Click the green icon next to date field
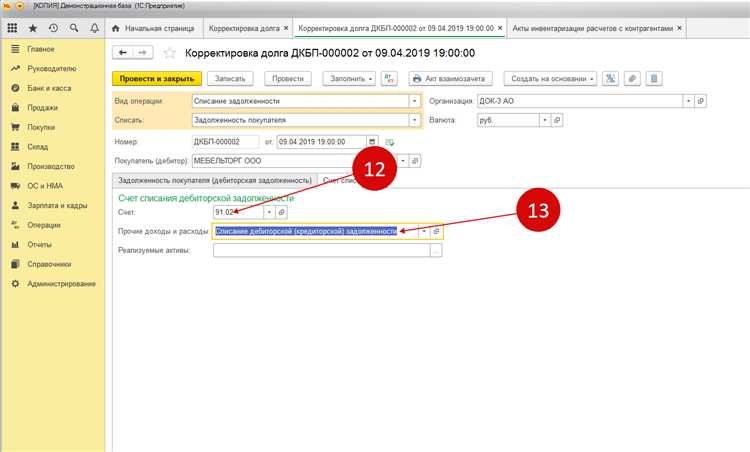 coord(390,142)
